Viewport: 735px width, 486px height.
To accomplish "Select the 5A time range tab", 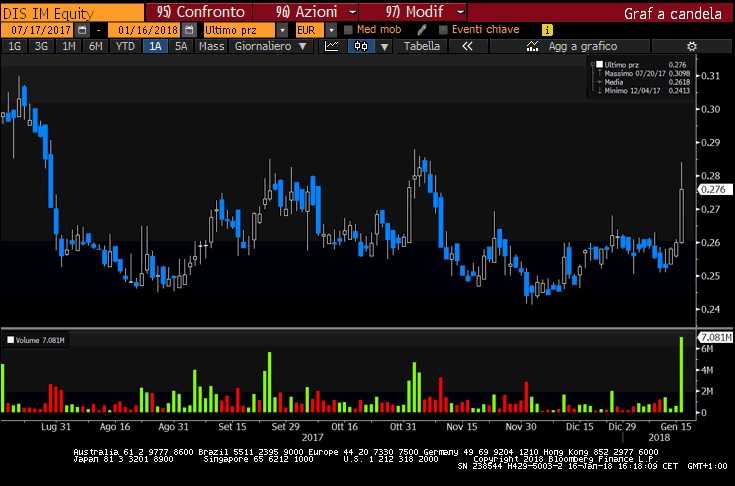I will (181, 46).
